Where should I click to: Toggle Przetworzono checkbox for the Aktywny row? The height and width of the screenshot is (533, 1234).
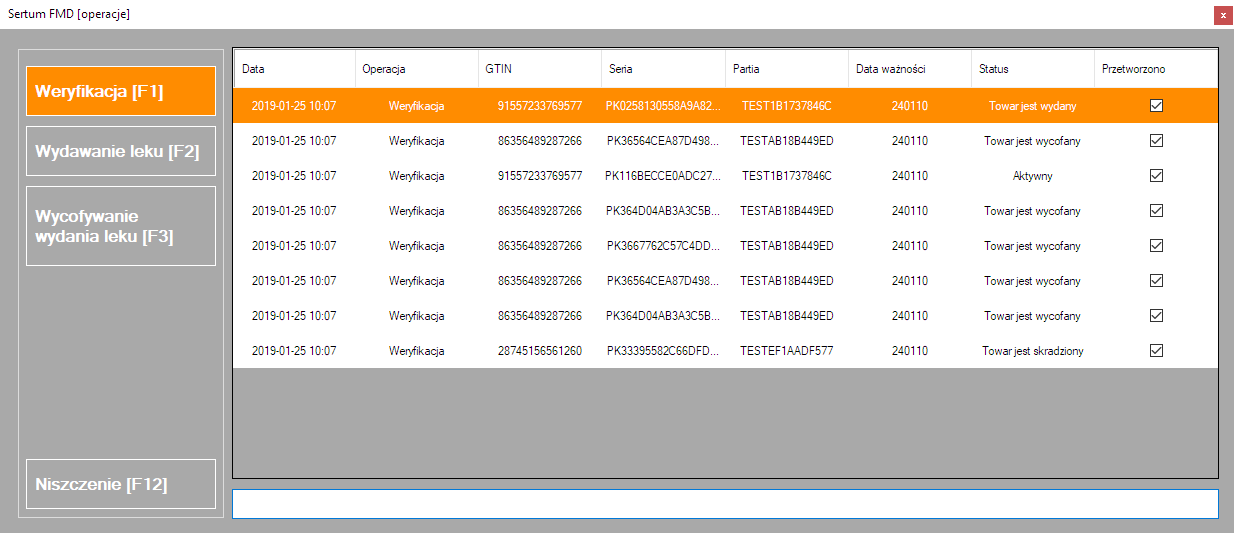click(x=1156, y=176)
